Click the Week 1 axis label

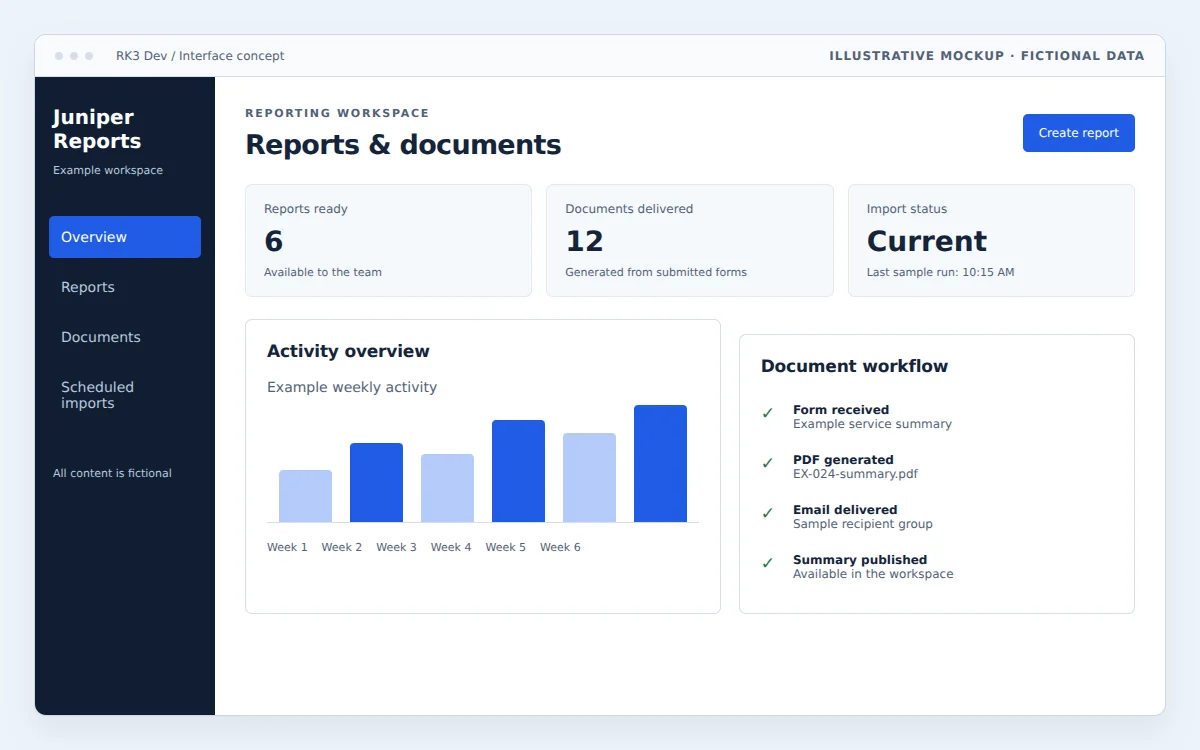tap(287, 547)
